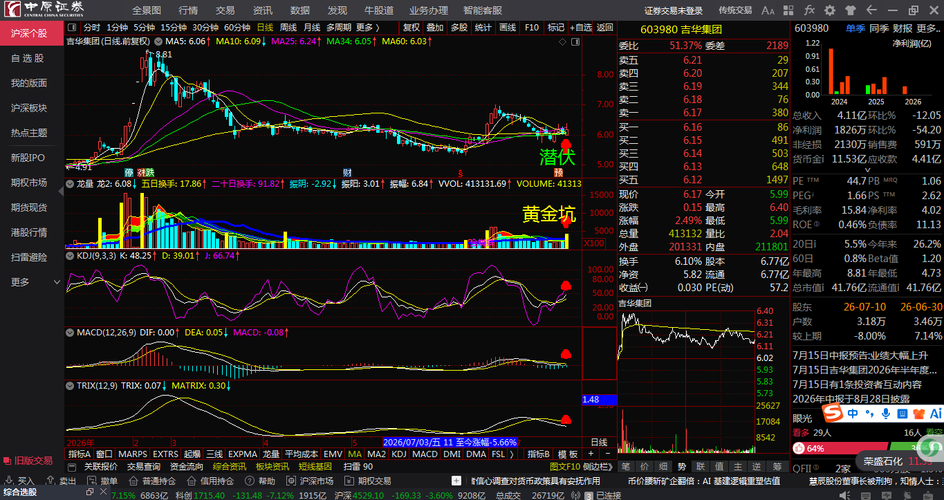Open news 7月15日中报预告:业绩大幅上升

pyautogui.click(x=858, y=354)
